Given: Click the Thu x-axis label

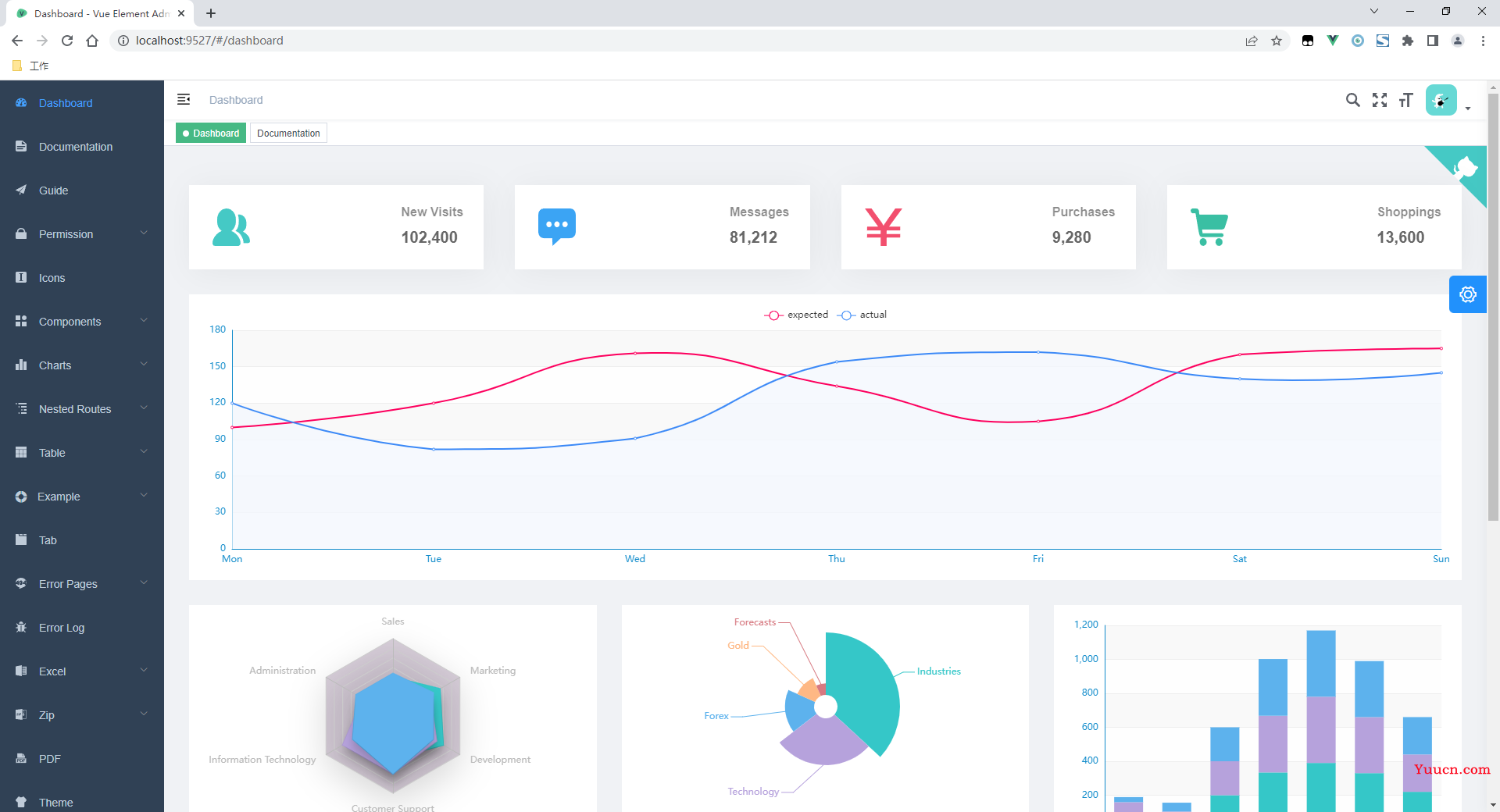Looking at the screenshot, I should click(x=837, y=559).
